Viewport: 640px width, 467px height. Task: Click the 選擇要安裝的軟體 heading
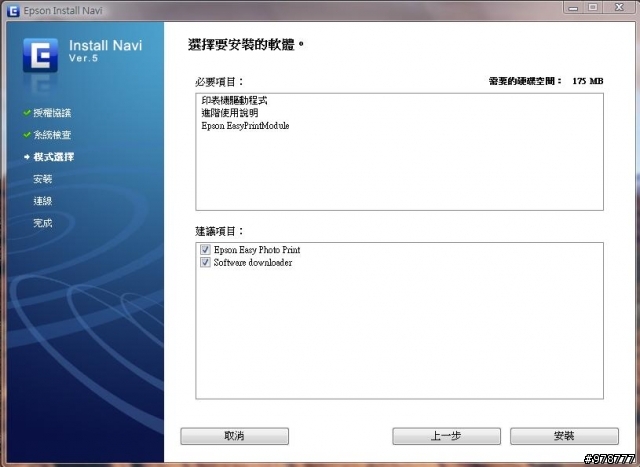click(x=246, y=44)
